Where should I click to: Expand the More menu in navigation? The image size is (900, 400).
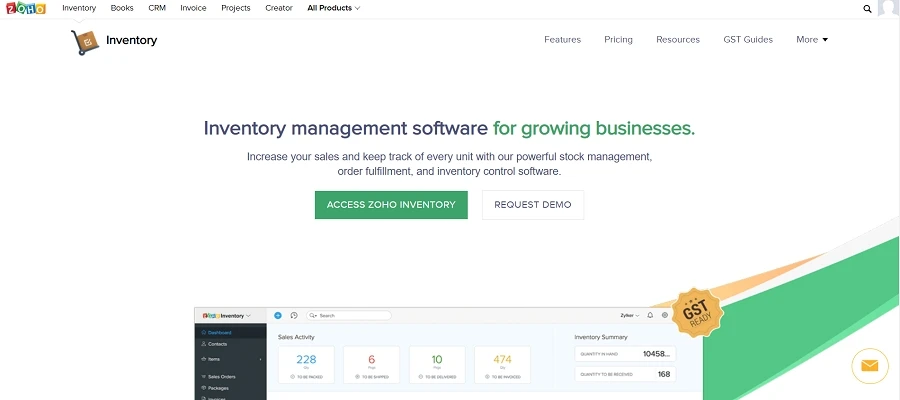812,40
